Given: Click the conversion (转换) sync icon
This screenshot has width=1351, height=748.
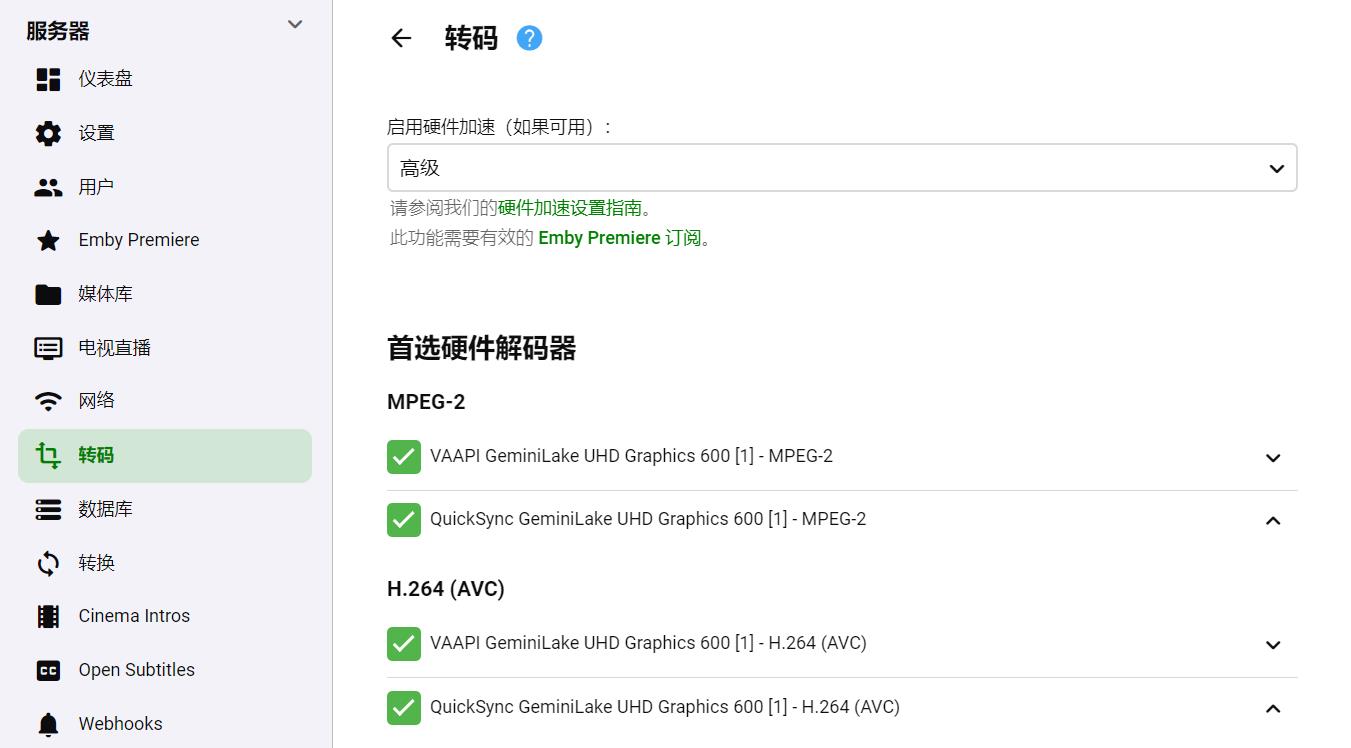Looking at the screenshot, I should click(x=48, y=563).
